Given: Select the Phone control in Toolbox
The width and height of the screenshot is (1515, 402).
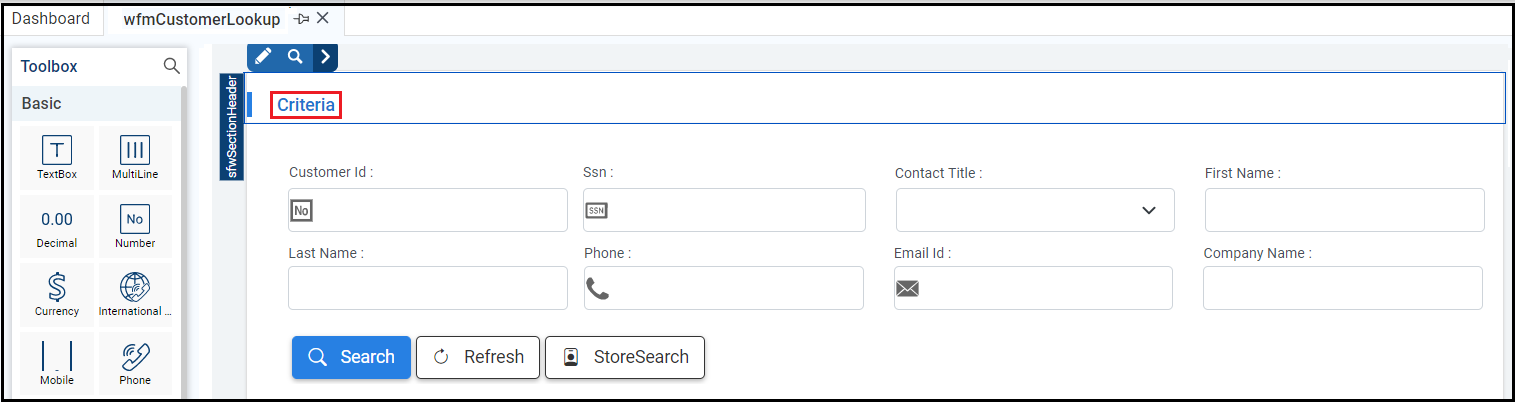Looking at the screenshot, I should pos(135,363).
